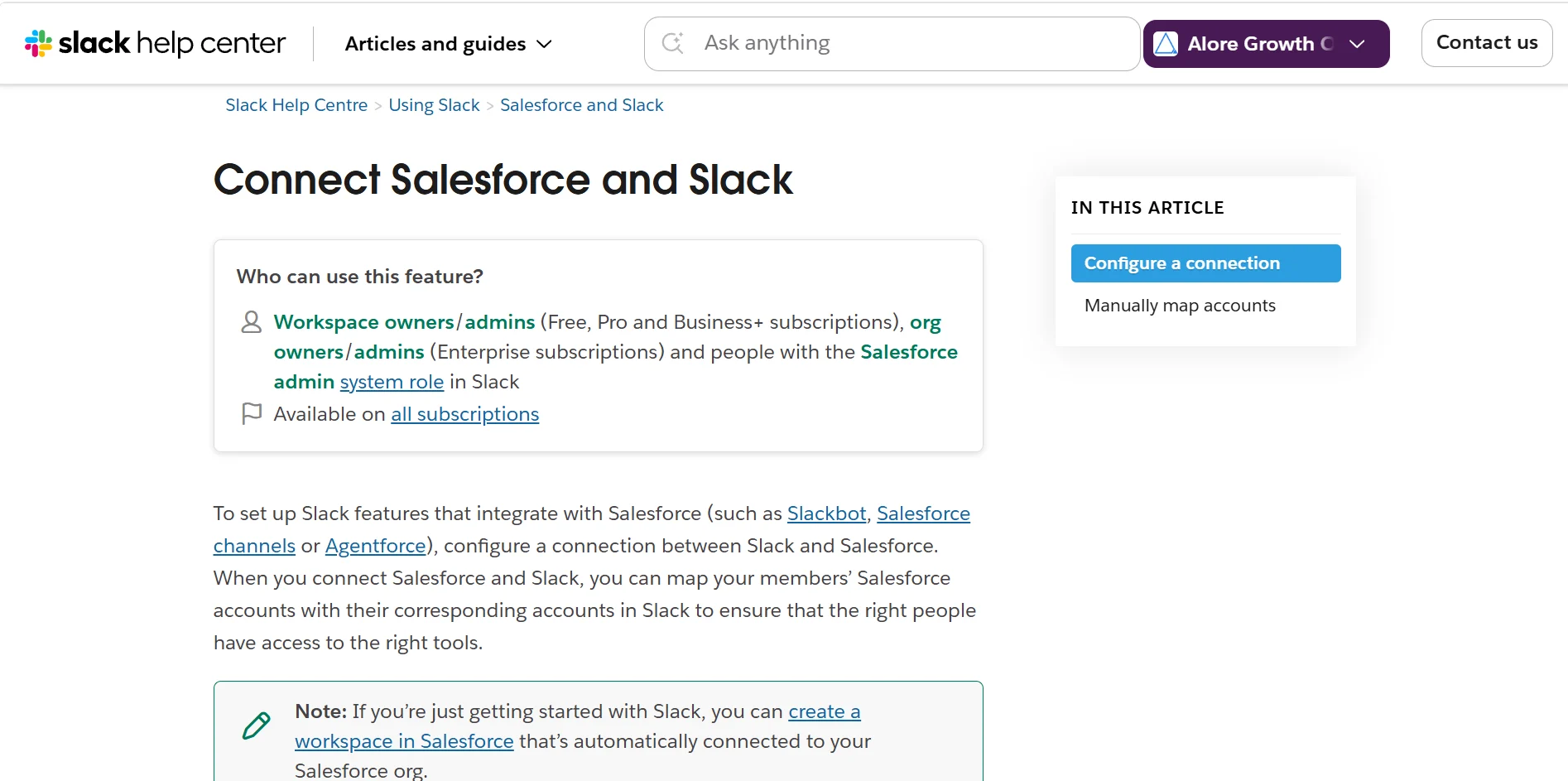Open the all subscriptions link
The width and height of the screenshot is (1568, 781).
(x=464, y=414)
